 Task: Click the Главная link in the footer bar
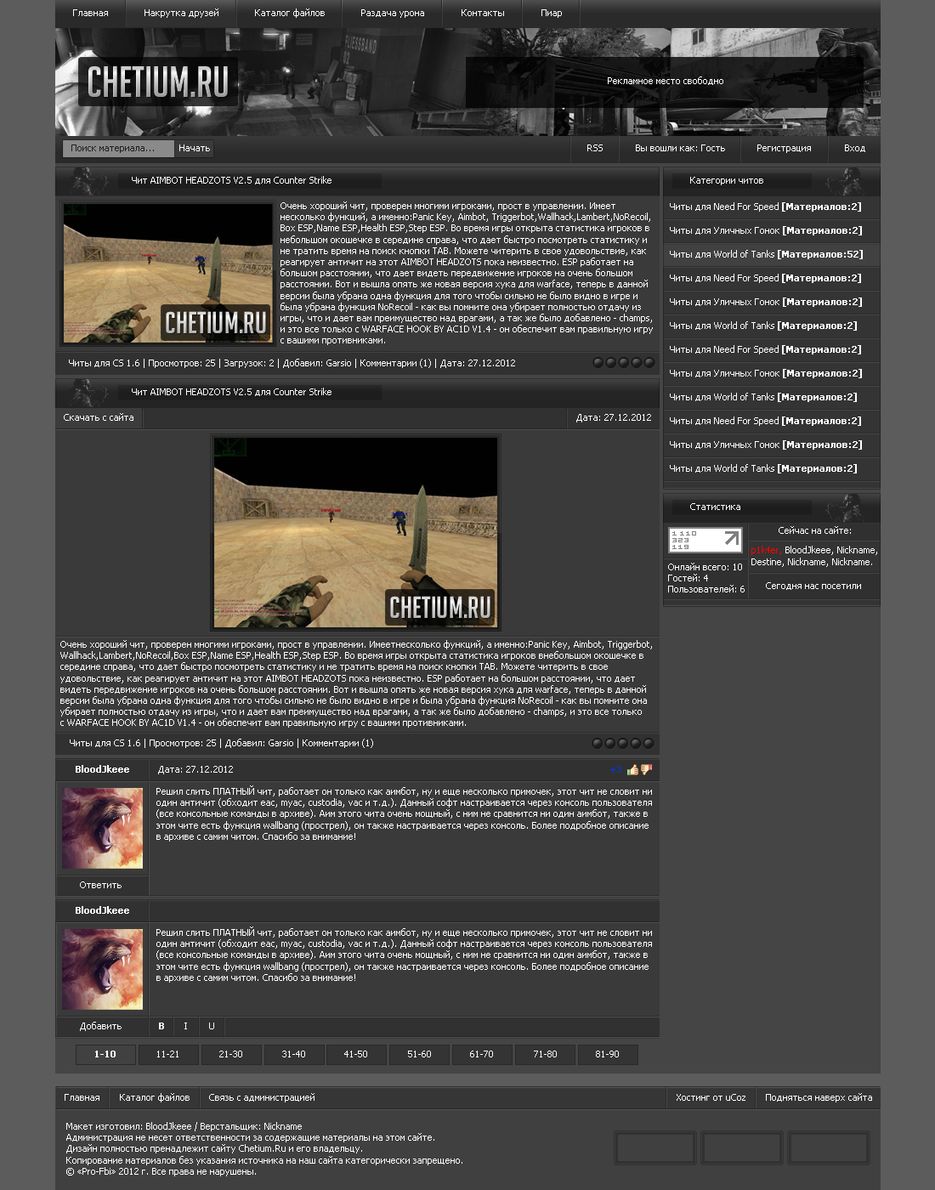click(x=82, y=1097)
